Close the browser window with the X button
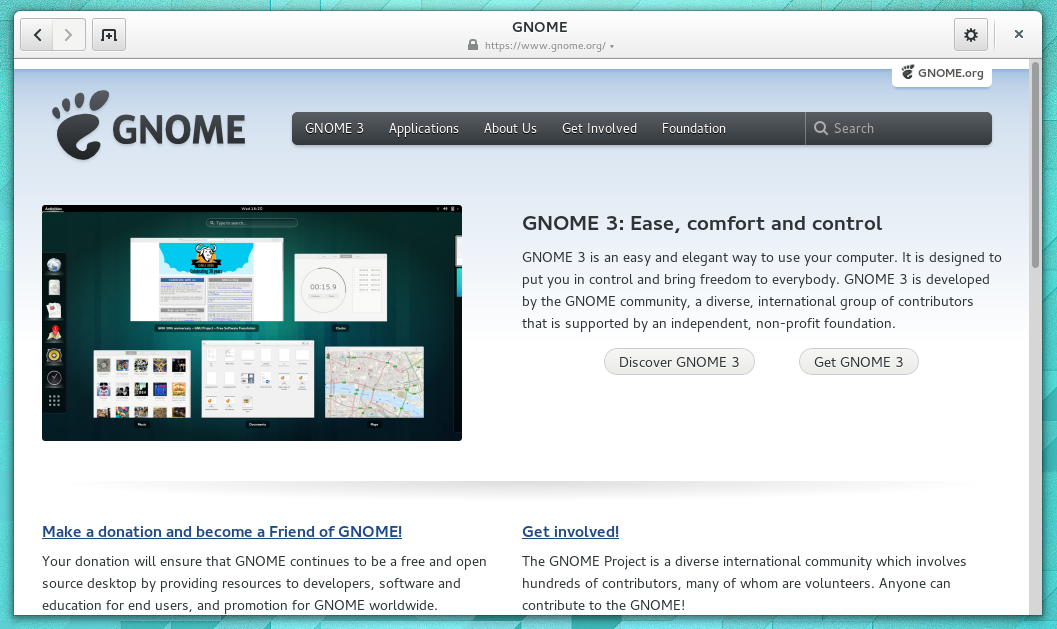 [x=1019, y=34]
